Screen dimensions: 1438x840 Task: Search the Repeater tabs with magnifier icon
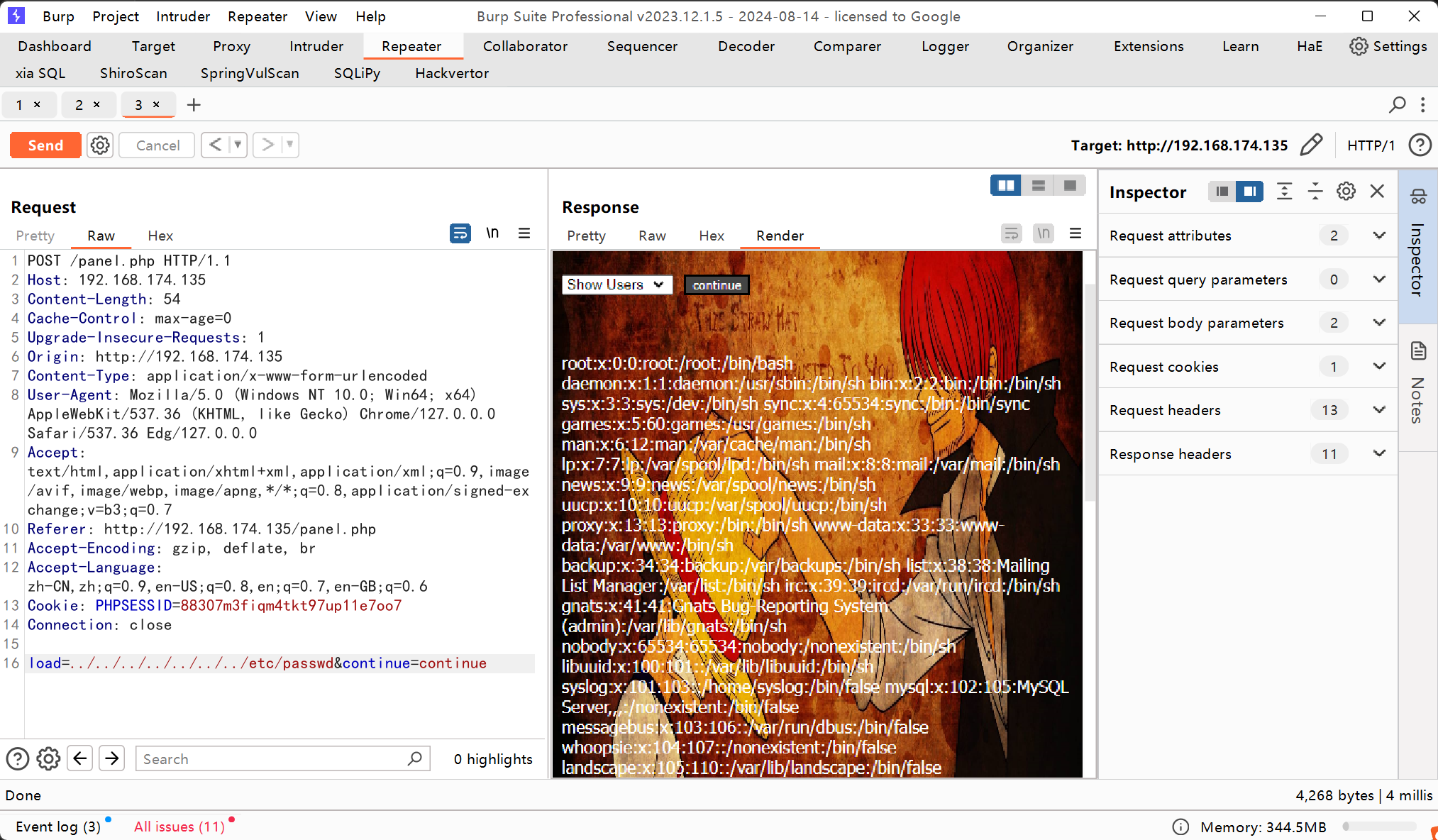tap(1397, 105)
